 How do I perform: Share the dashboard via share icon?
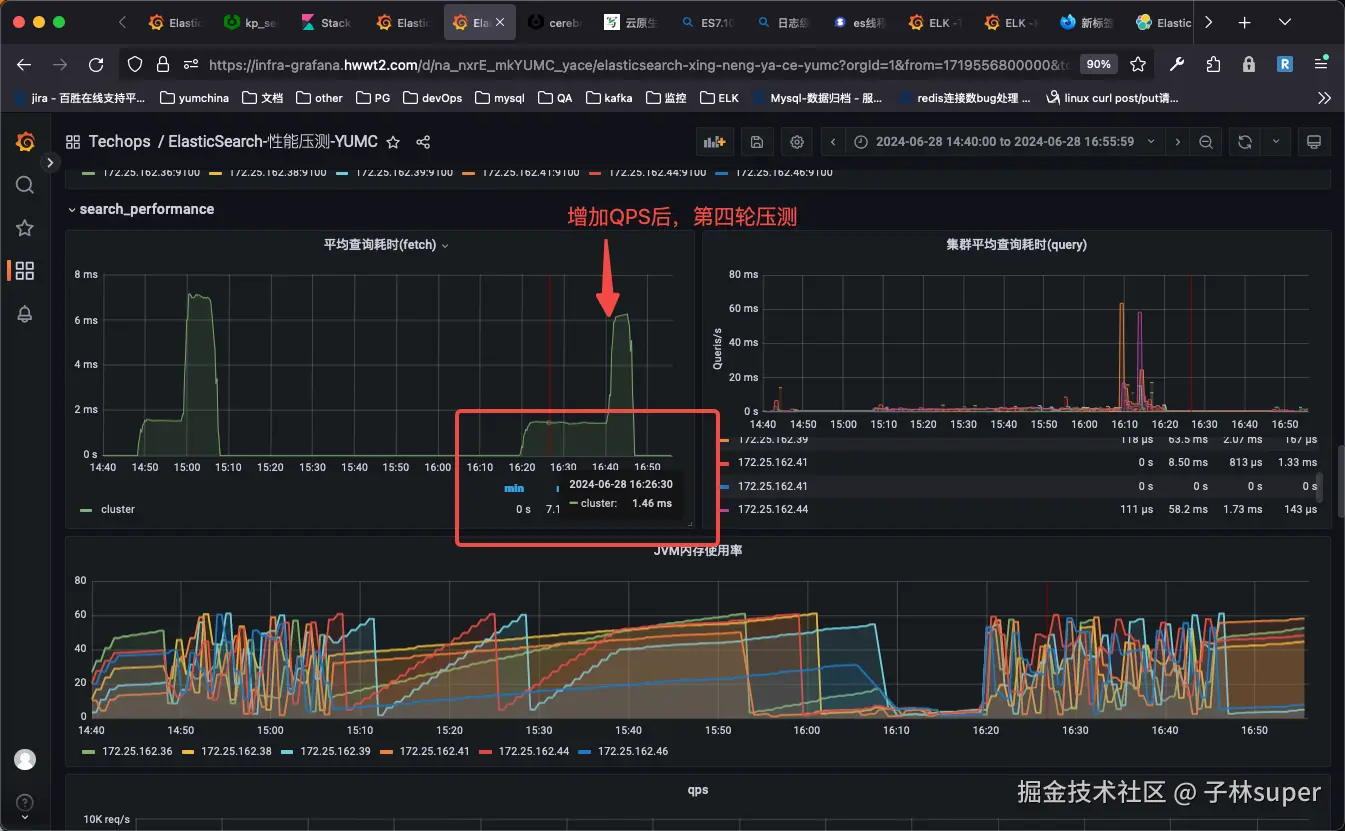point(423,142)
